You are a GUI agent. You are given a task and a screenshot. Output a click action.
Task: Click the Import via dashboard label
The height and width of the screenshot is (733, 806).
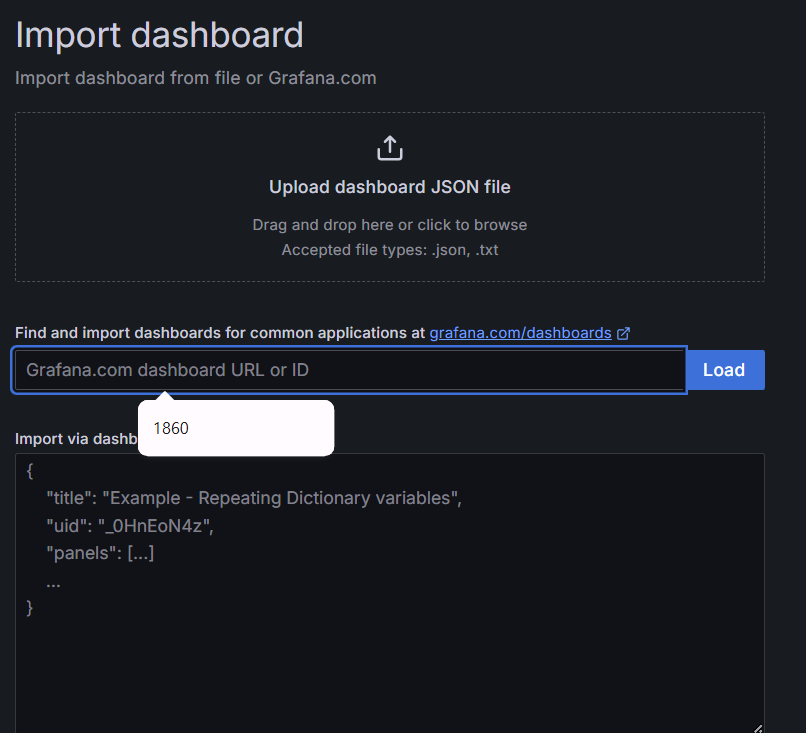(76, 439)
